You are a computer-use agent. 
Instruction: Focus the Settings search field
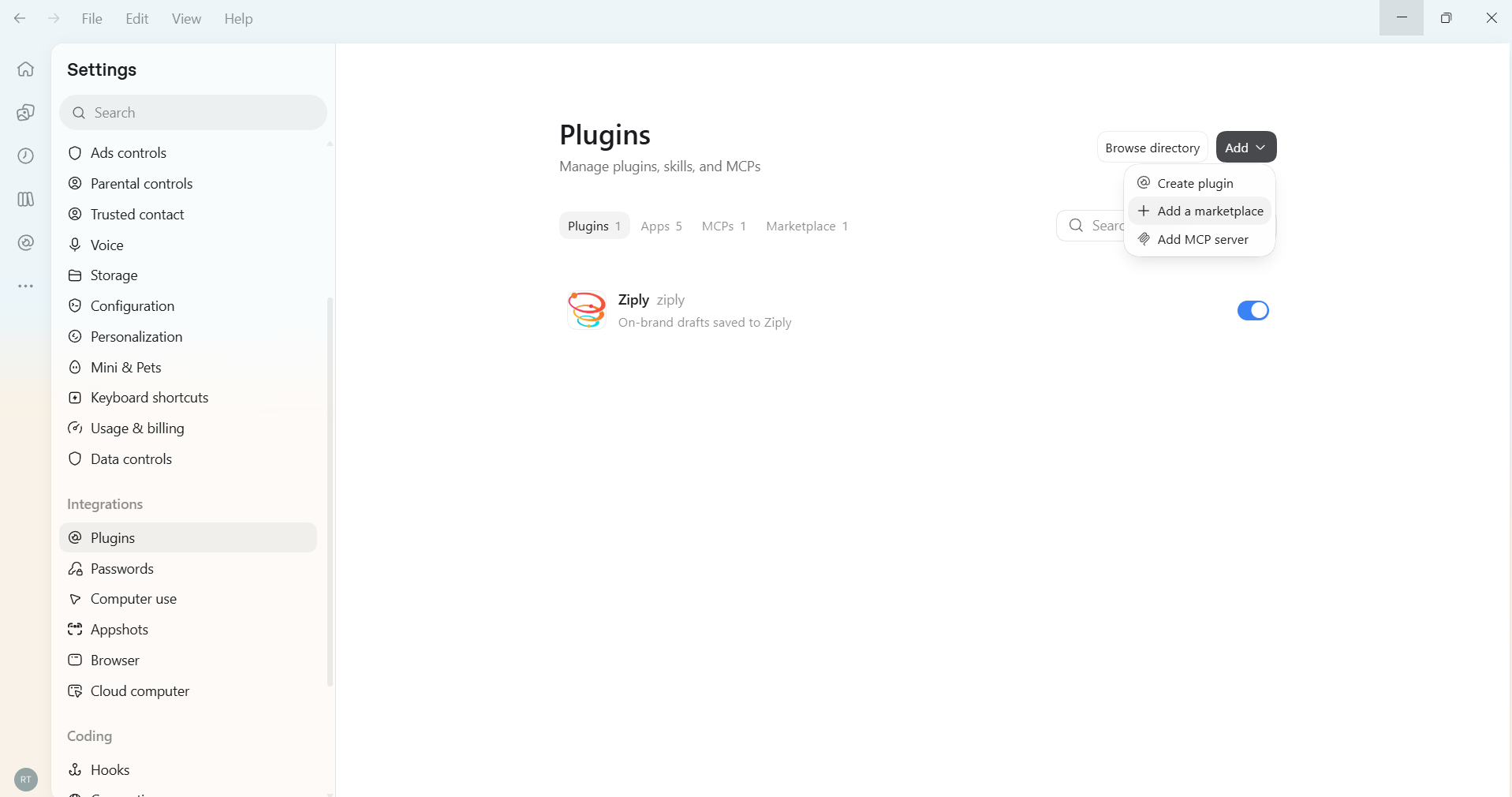[193, 113]
